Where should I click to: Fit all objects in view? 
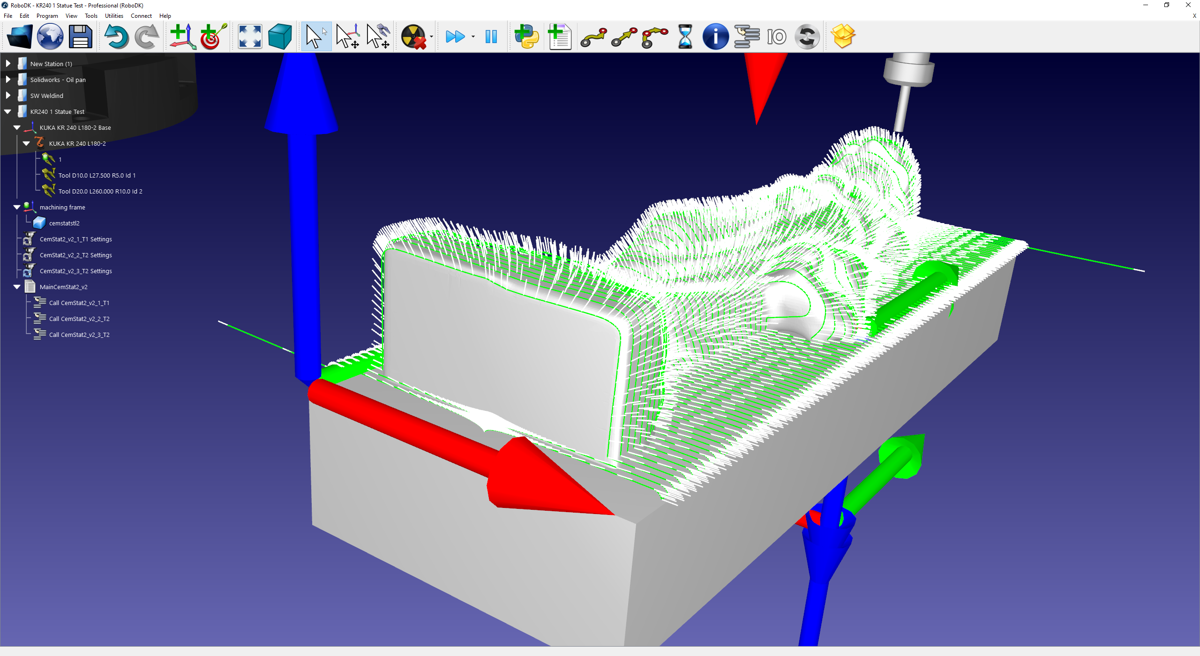tap(250, 37)
